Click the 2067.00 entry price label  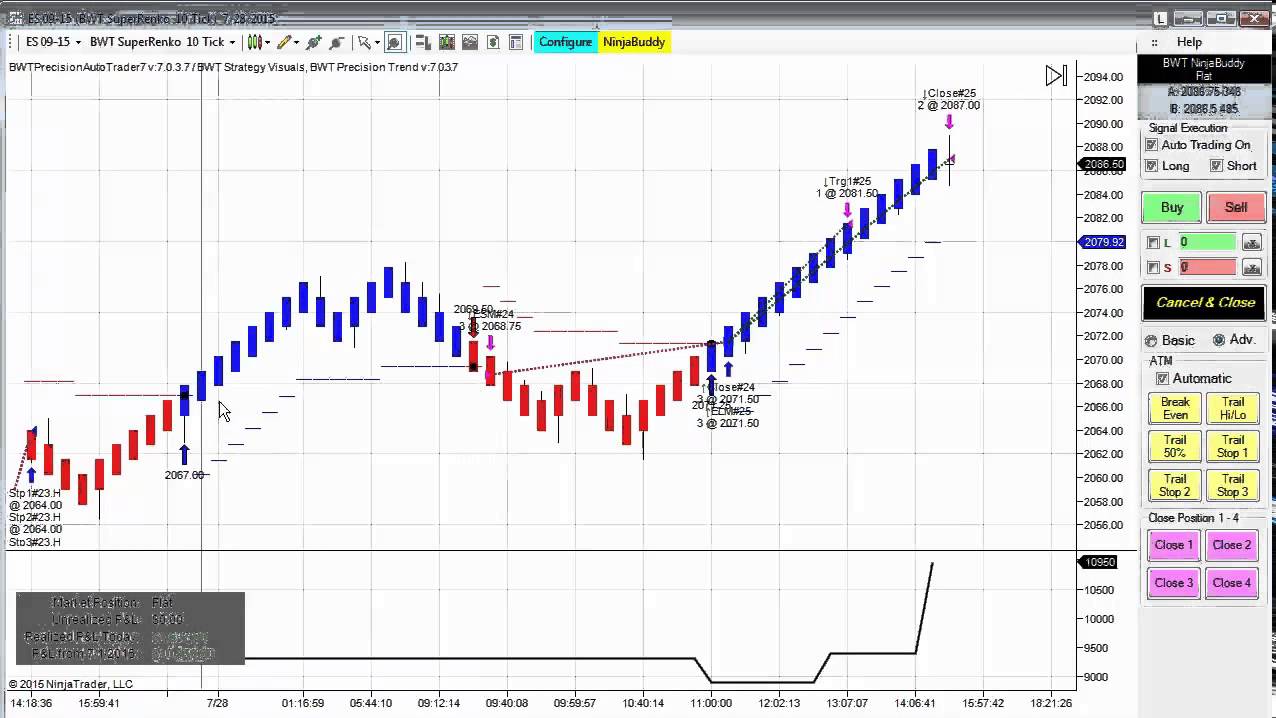pos(185,475)
